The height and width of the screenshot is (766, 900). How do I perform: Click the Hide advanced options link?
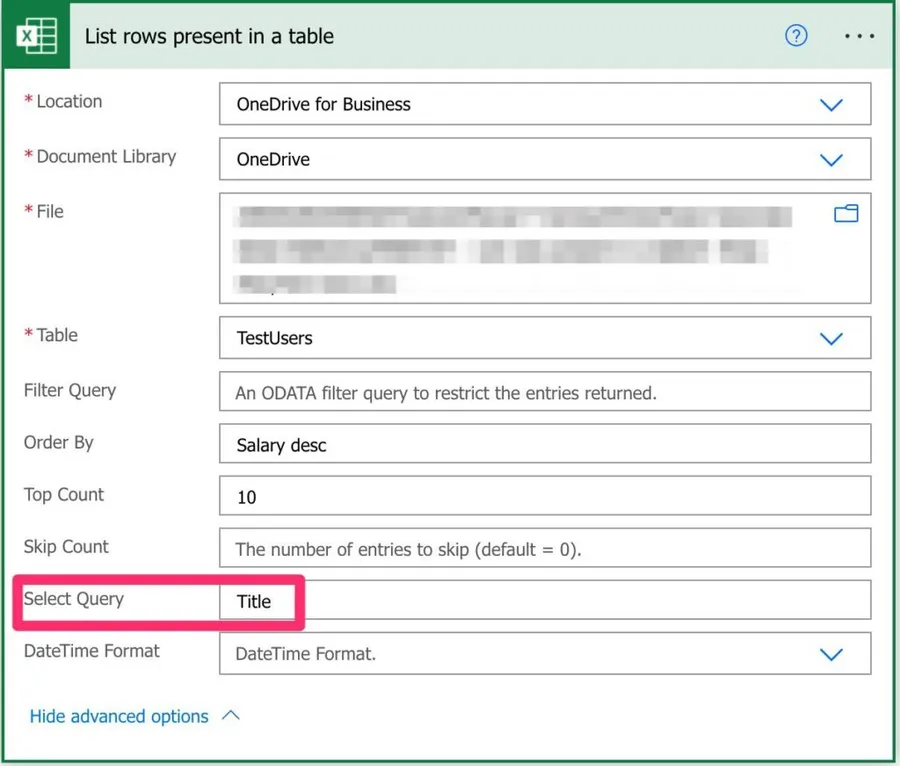pyautogui.click(x=119, y=716)
